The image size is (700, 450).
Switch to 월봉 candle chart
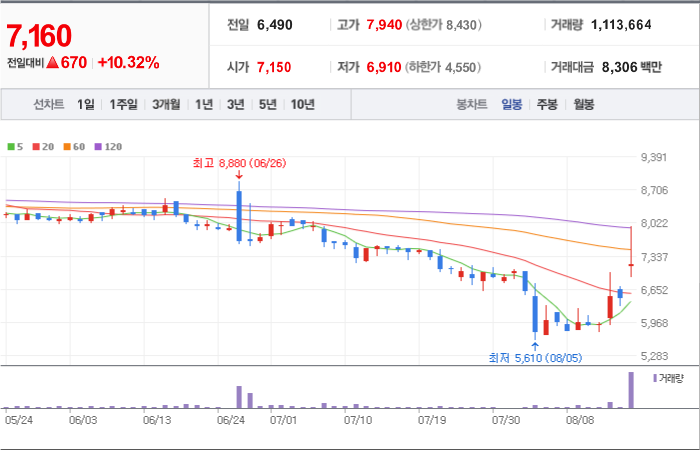[583, 105]
